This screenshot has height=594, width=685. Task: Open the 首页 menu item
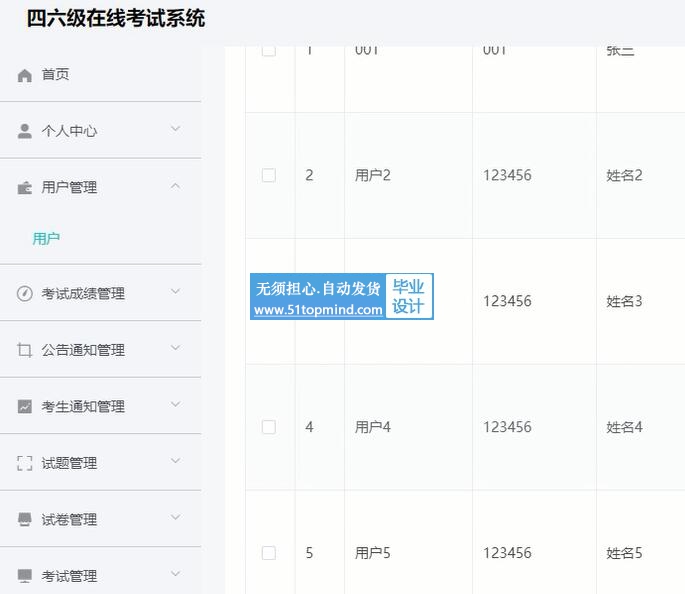(100, 75)
